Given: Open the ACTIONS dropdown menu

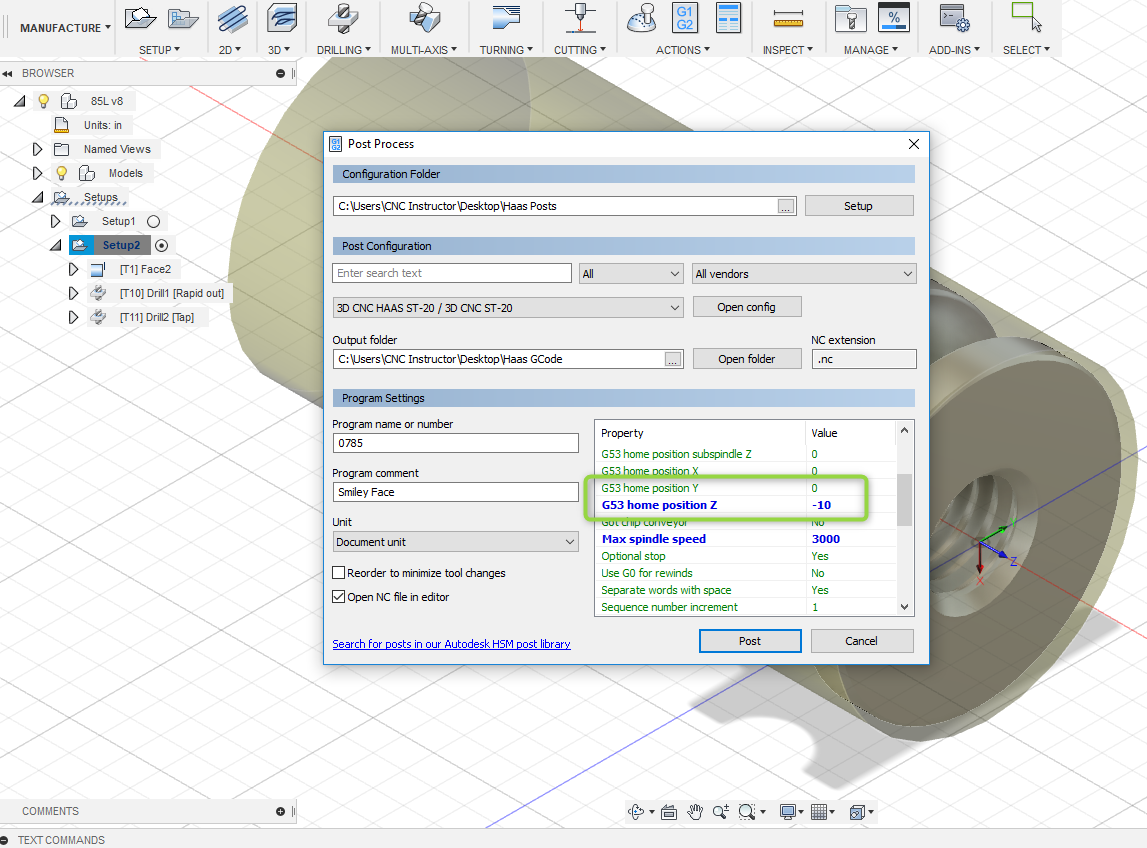Looking at the screenshot, I should tap(683, 50).
